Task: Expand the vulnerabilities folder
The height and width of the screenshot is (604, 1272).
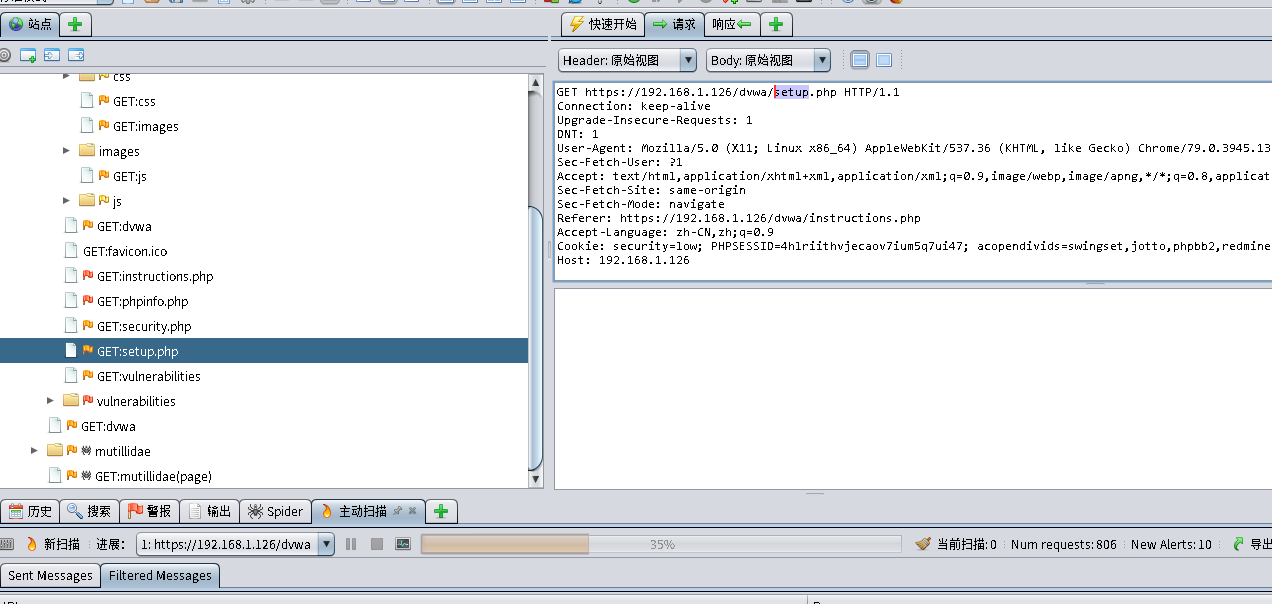Action: pyautogui.click(x=51, y=401)
